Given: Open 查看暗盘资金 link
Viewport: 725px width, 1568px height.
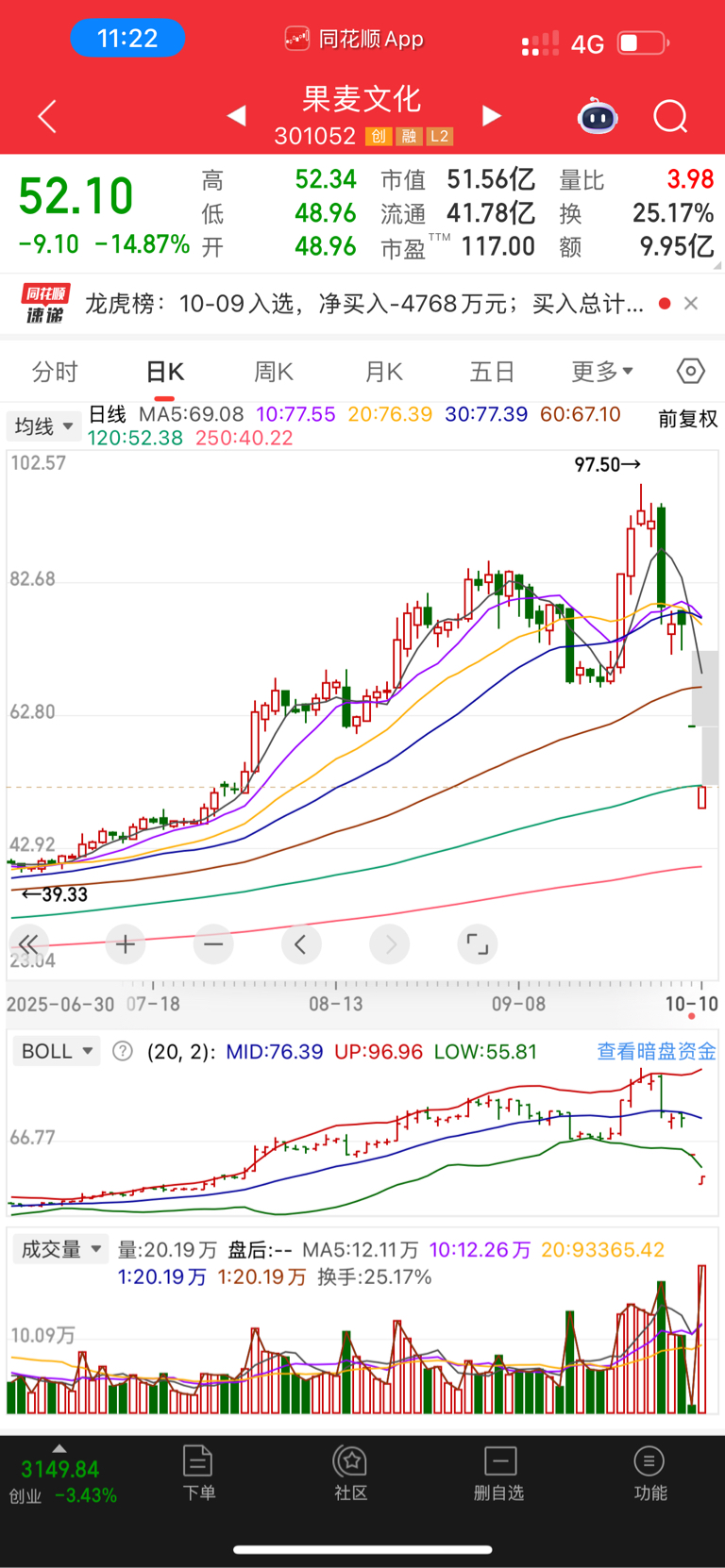Looking at the screenshot, I should tap(656, 1051).
